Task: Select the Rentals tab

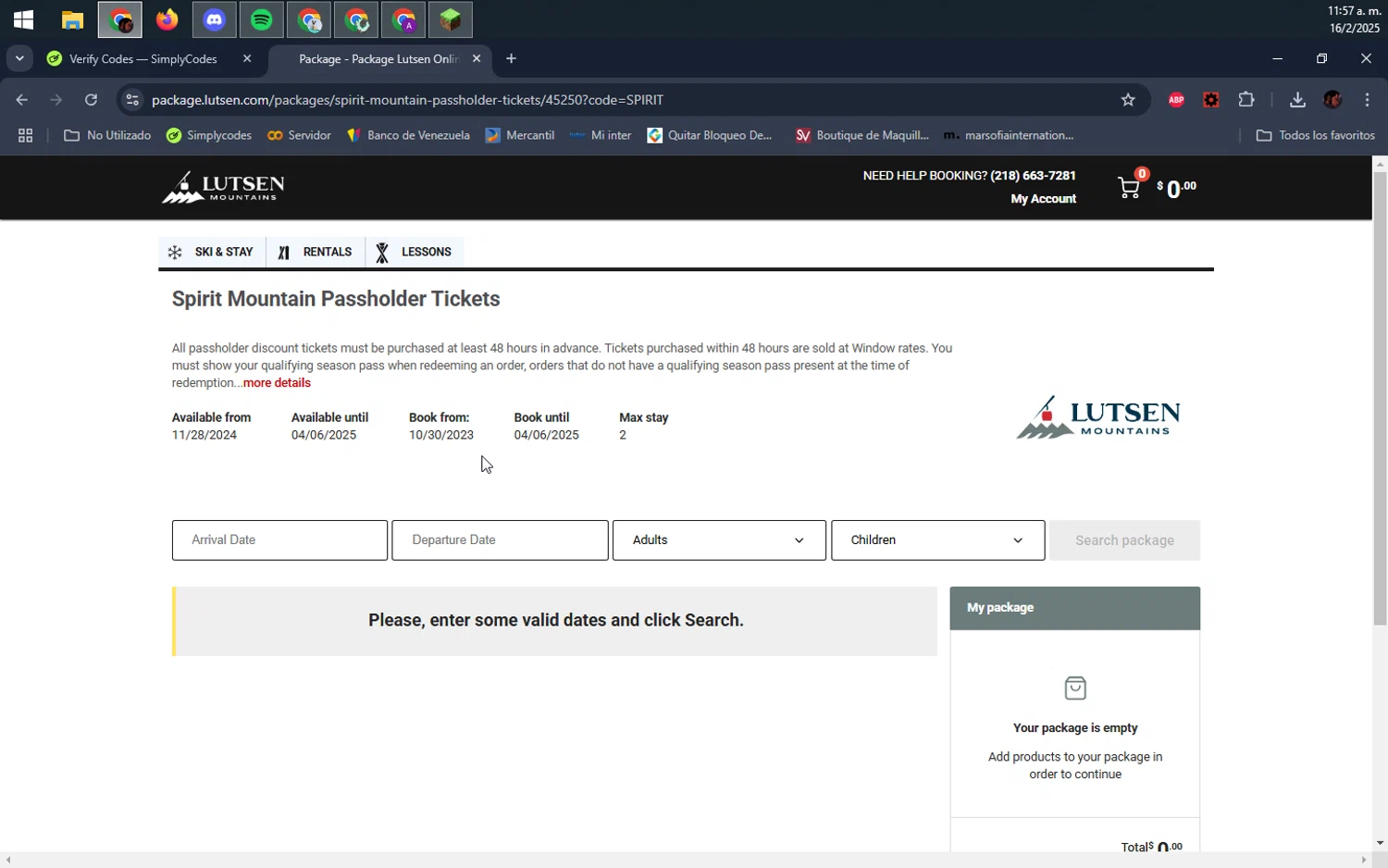Action: coord(316,252)
